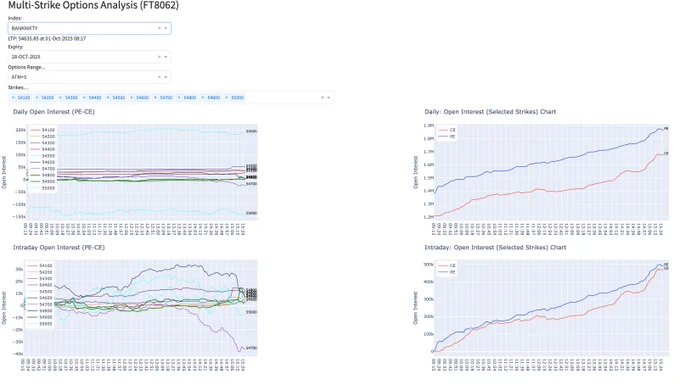Remove the 54400 strike chip

[x=84, y=98]
